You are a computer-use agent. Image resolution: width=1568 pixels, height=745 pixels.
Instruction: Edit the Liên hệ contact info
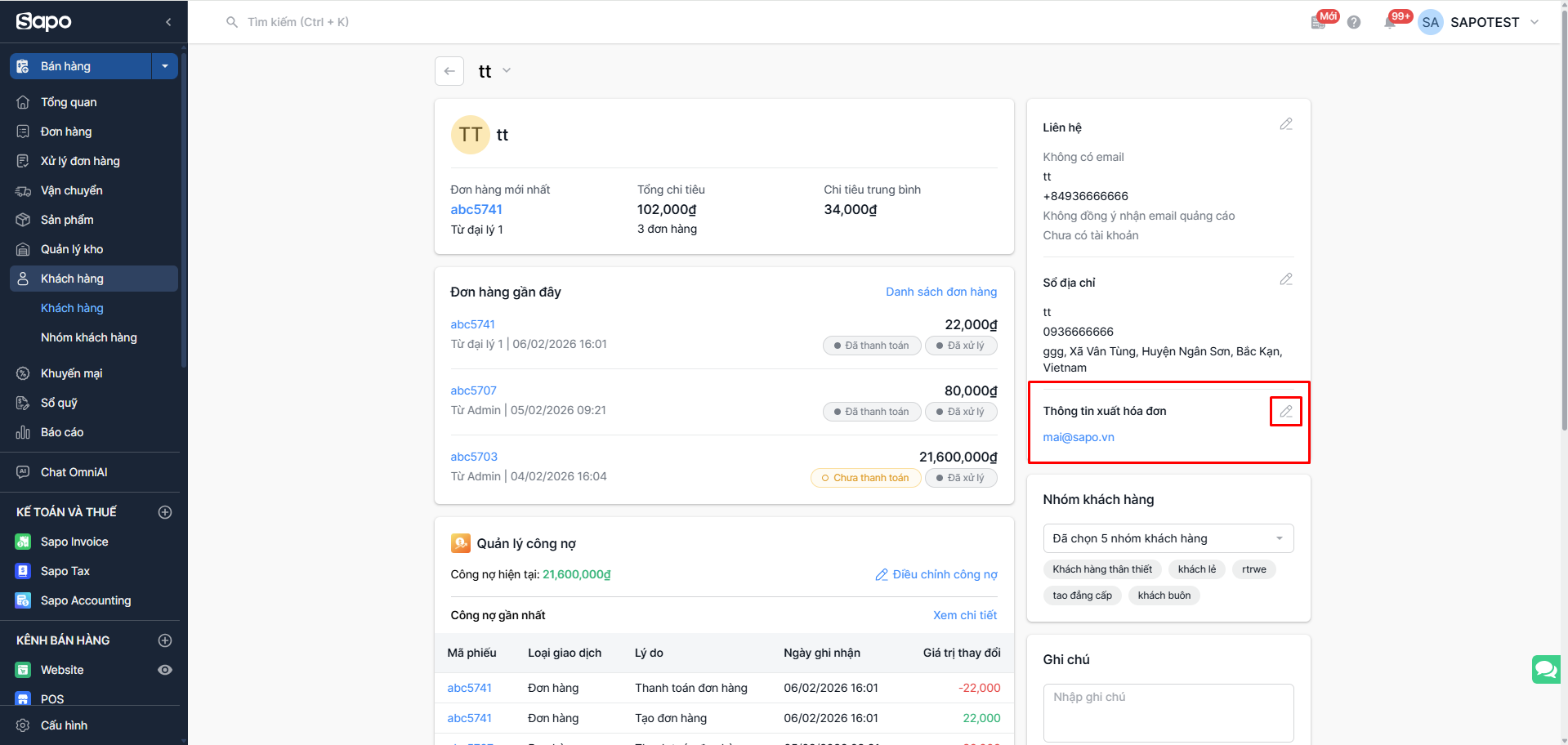(1285, 124)
